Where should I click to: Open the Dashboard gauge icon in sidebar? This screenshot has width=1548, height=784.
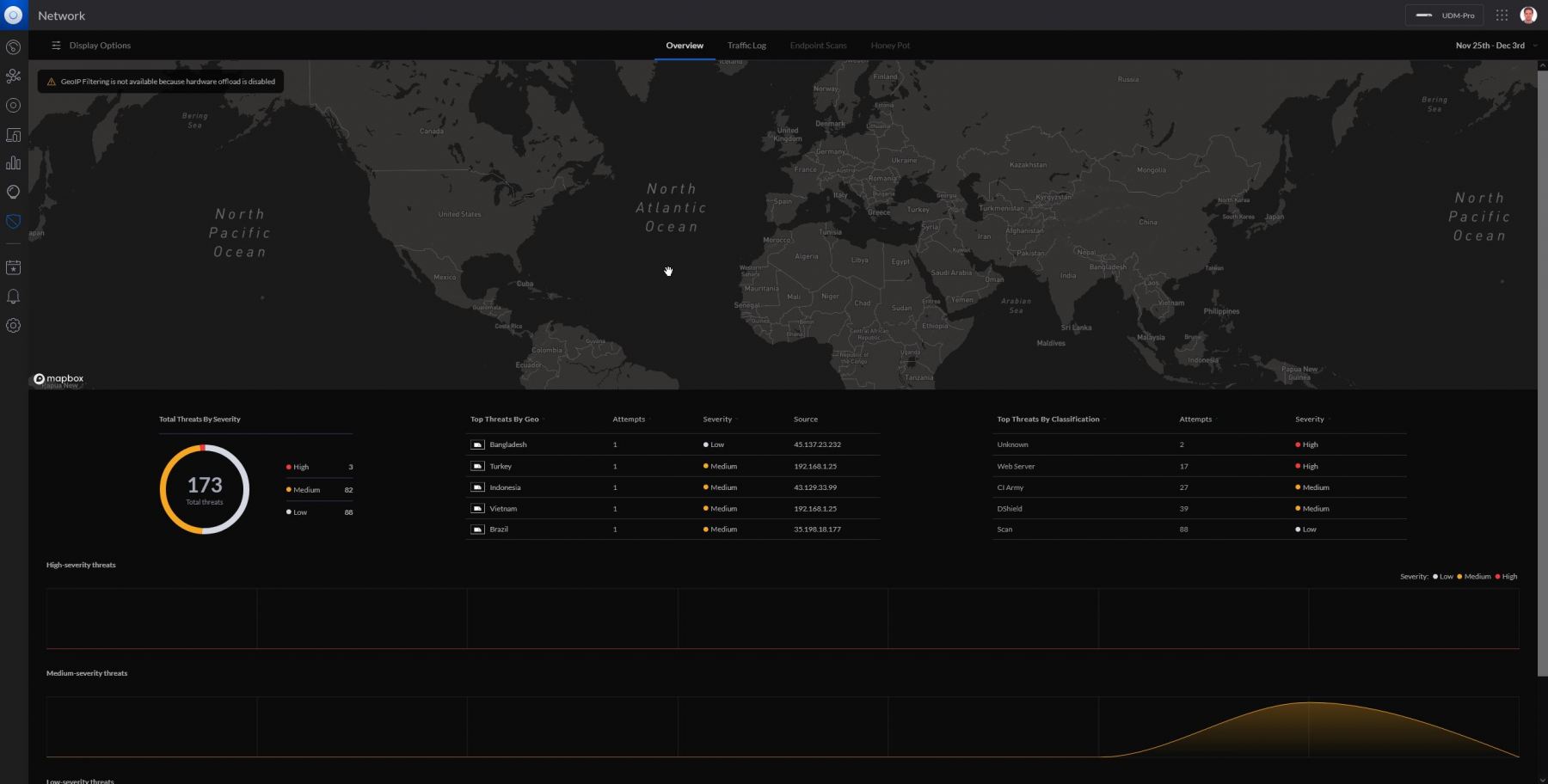pos(13,47)
